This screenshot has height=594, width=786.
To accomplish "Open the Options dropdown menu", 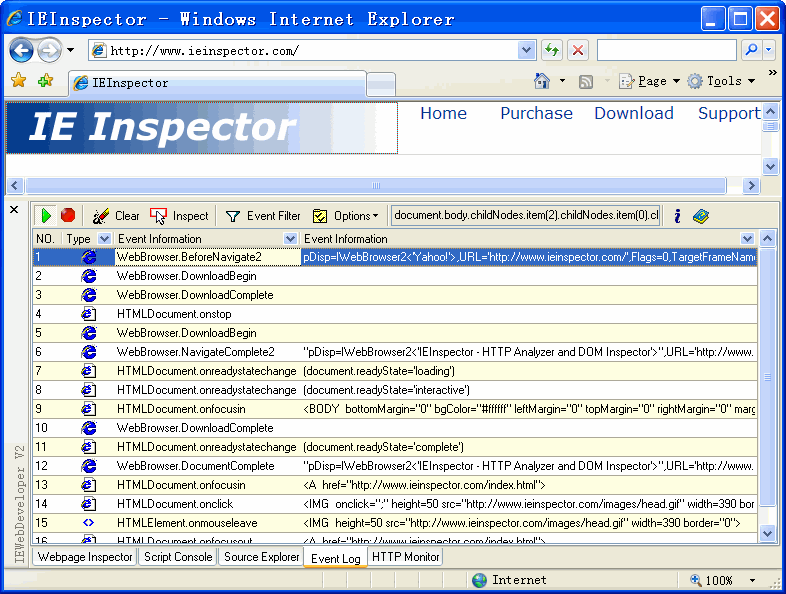I will [x=346, y=216].
